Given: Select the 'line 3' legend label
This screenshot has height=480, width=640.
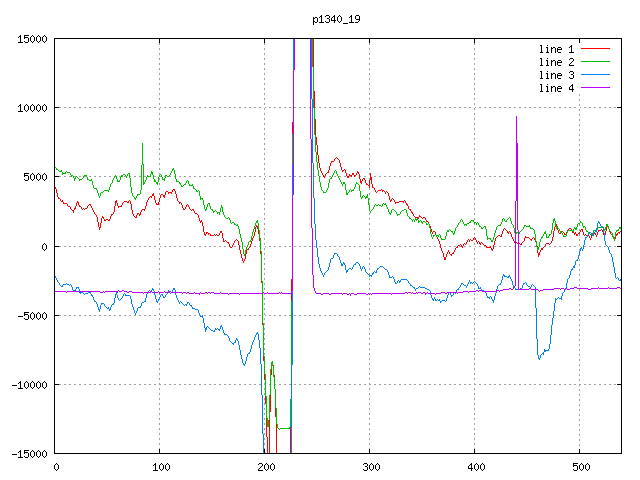Looking at the screenshot, I should click(556, 75).
